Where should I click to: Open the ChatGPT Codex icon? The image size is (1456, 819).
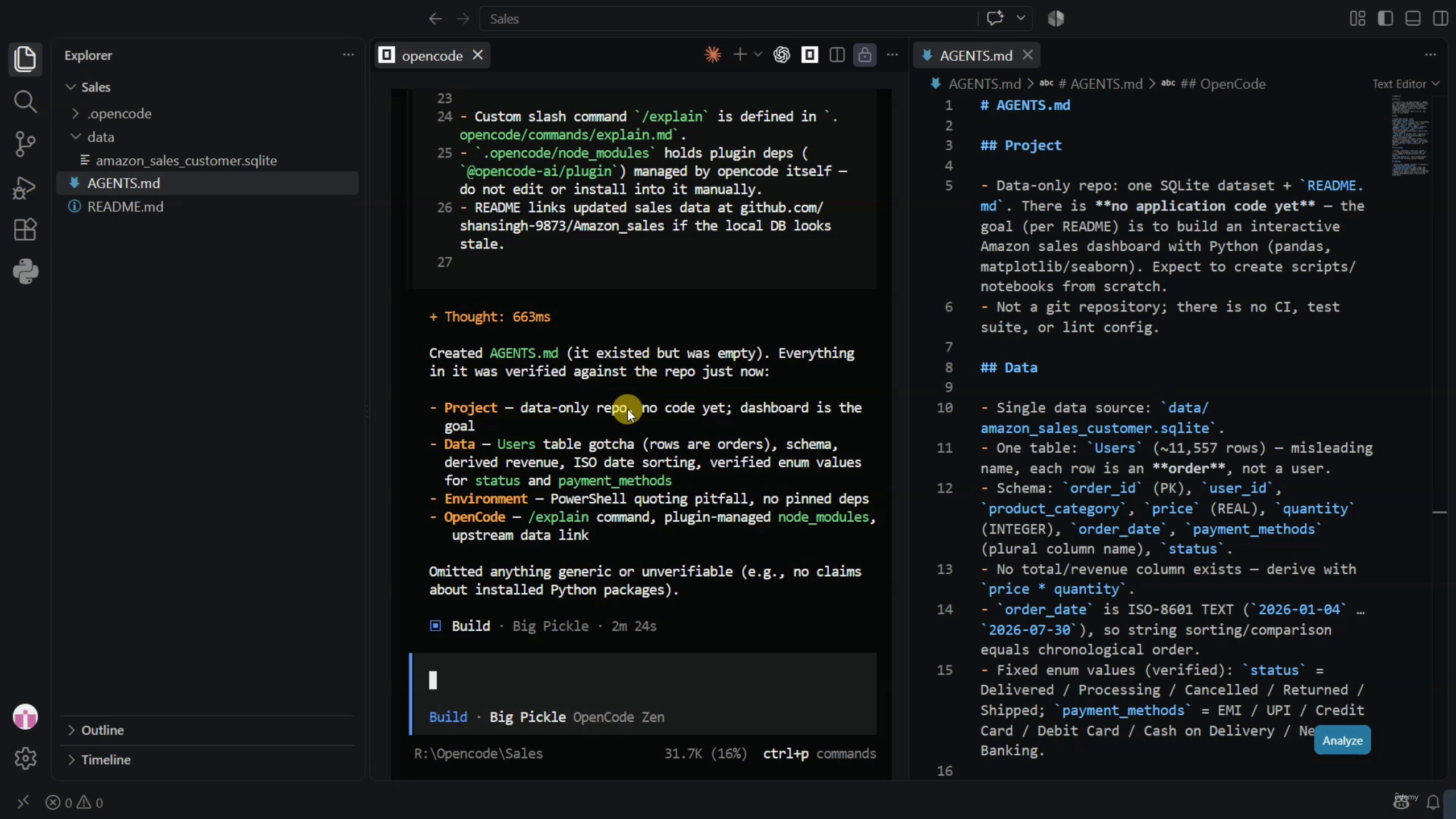tap(782, 55)
